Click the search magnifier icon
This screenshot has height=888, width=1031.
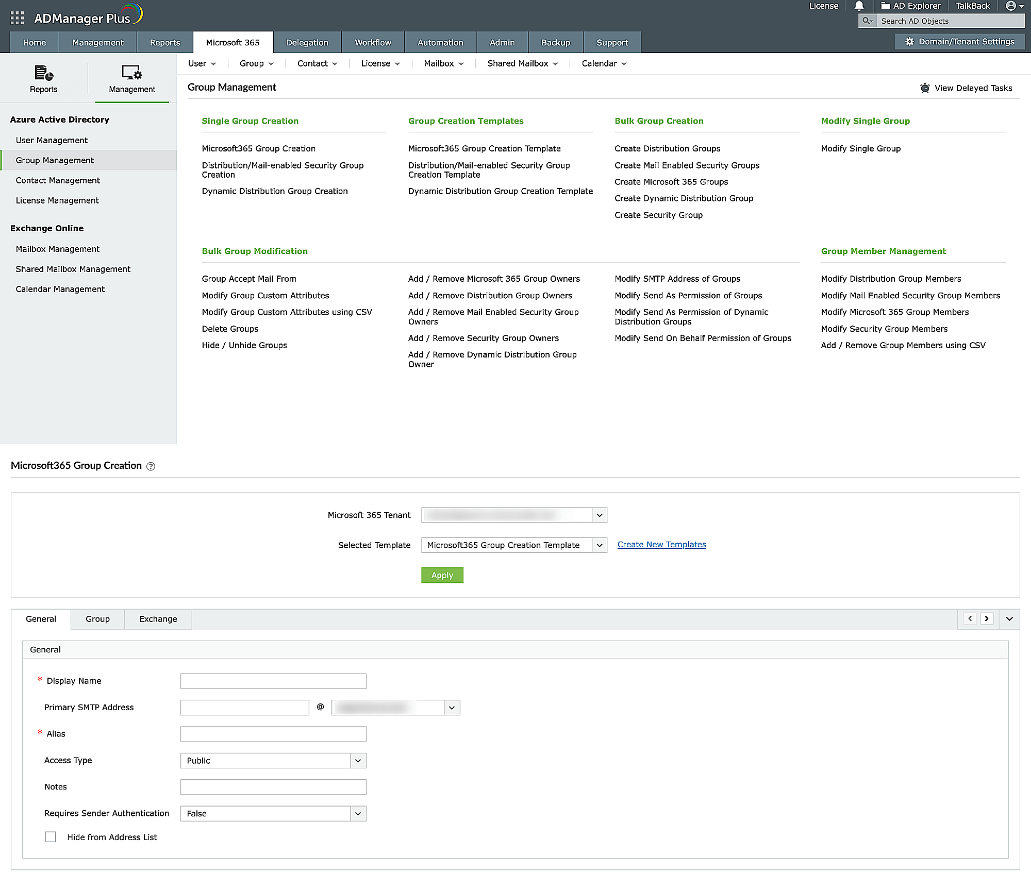point(867,21)
